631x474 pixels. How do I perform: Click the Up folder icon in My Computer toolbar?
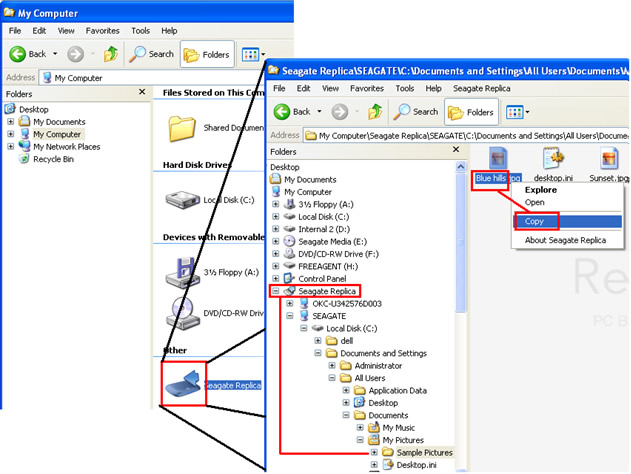coord(112,54)
